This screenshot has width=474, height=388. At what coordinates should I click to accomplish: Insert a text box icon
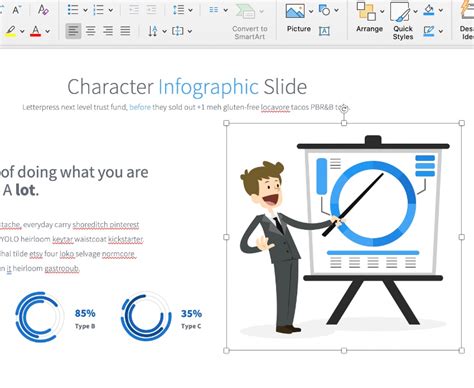324,31
